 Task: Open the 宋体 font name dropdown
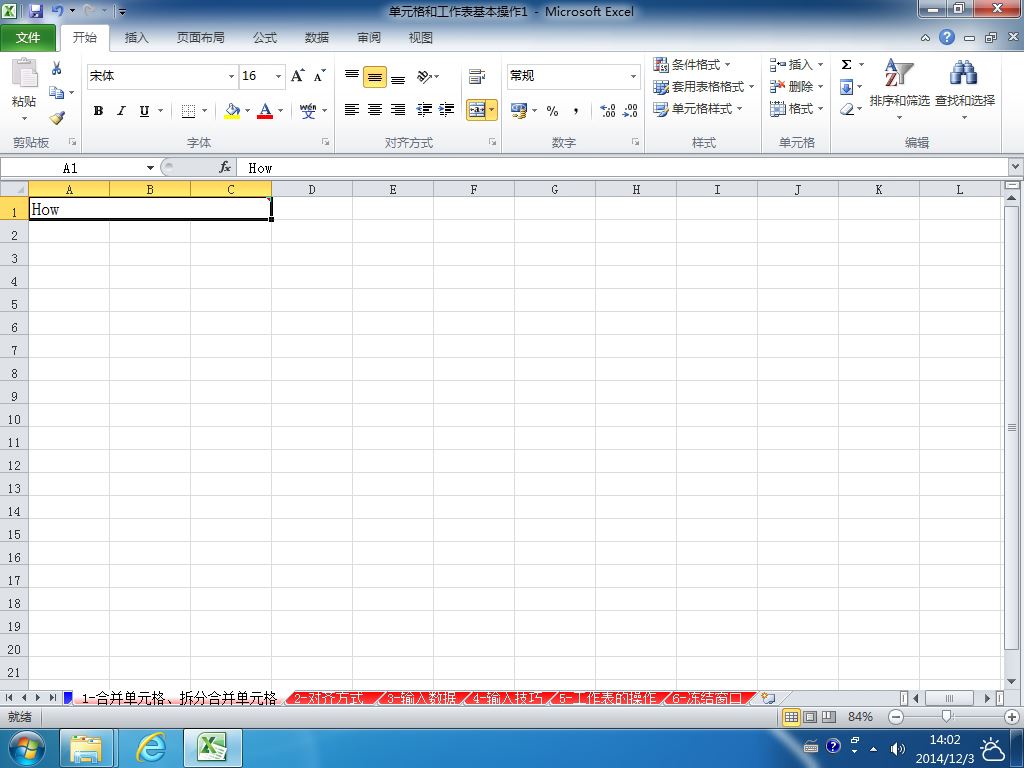(x=231, y=76)
